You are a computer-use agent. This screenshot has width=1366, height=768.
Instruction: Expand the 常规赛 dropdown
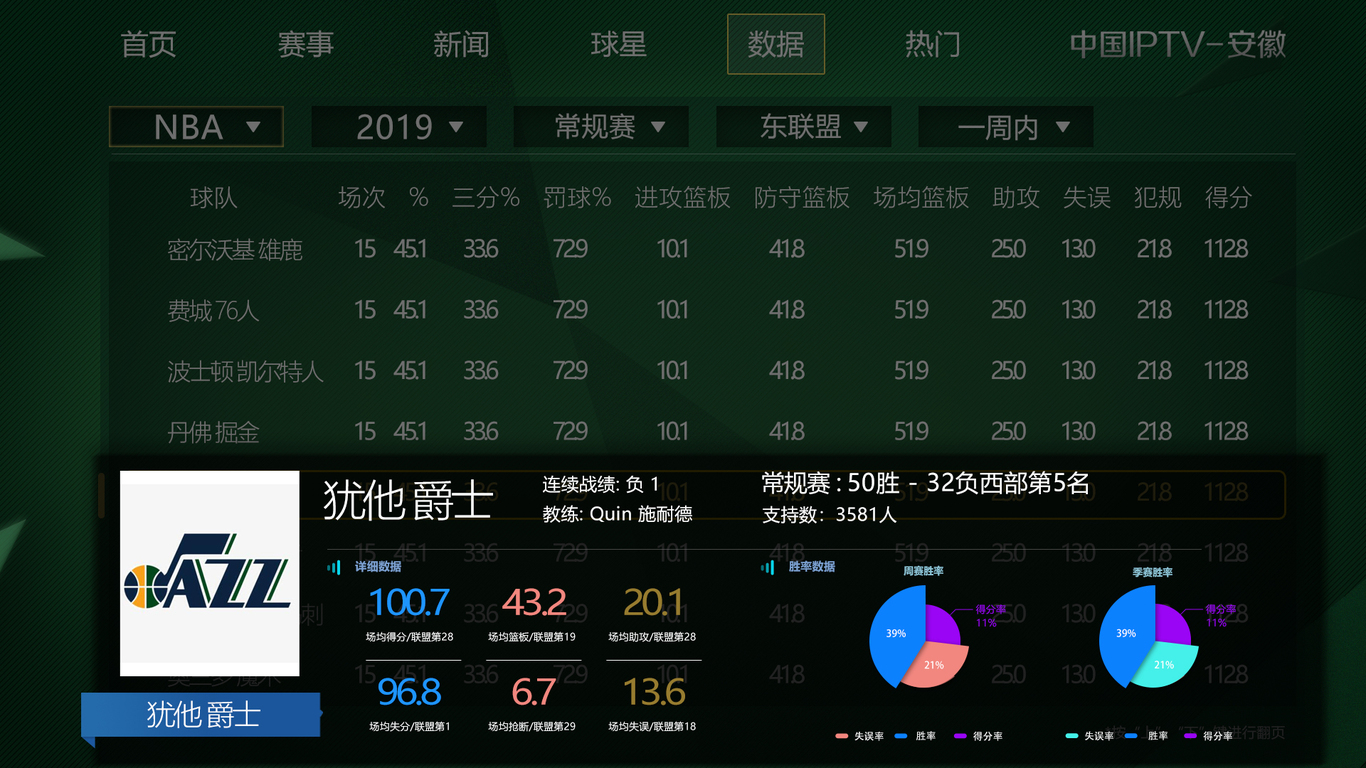(x=601, y=127)
